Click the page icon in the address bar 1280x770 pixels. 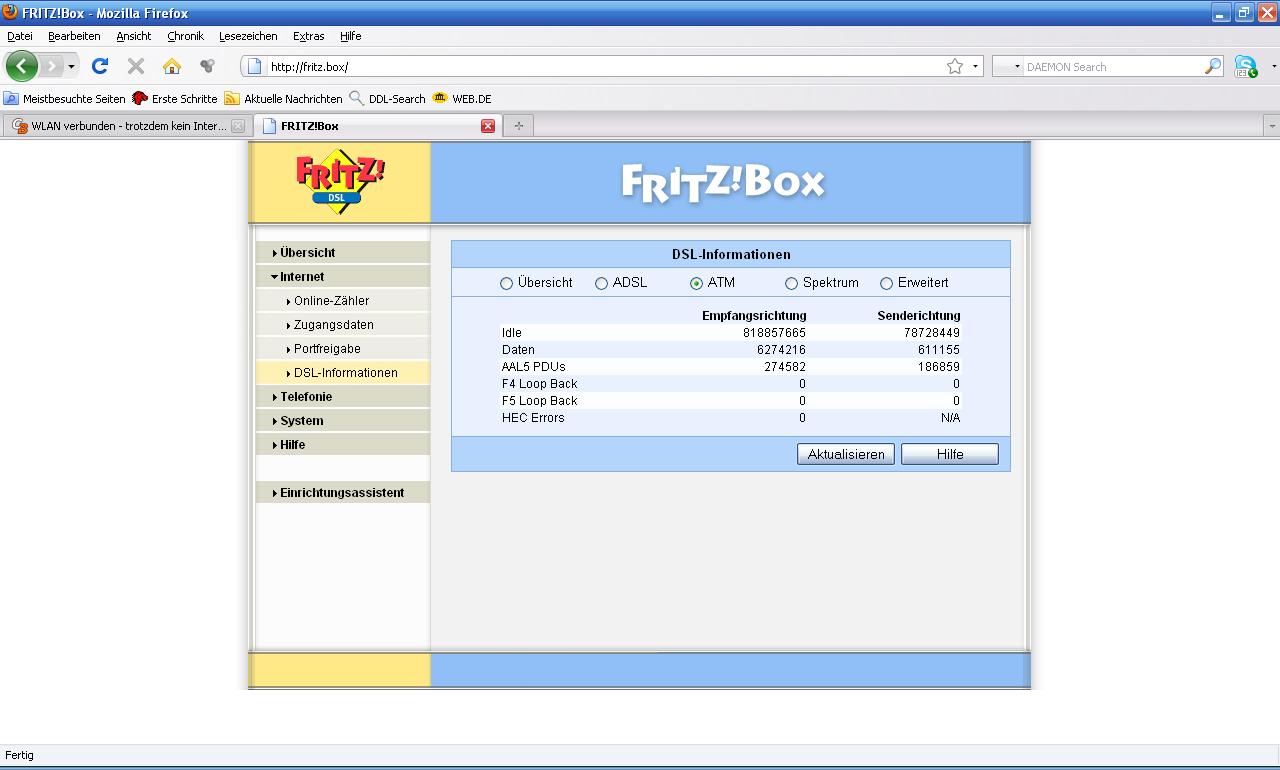[255, 67]
